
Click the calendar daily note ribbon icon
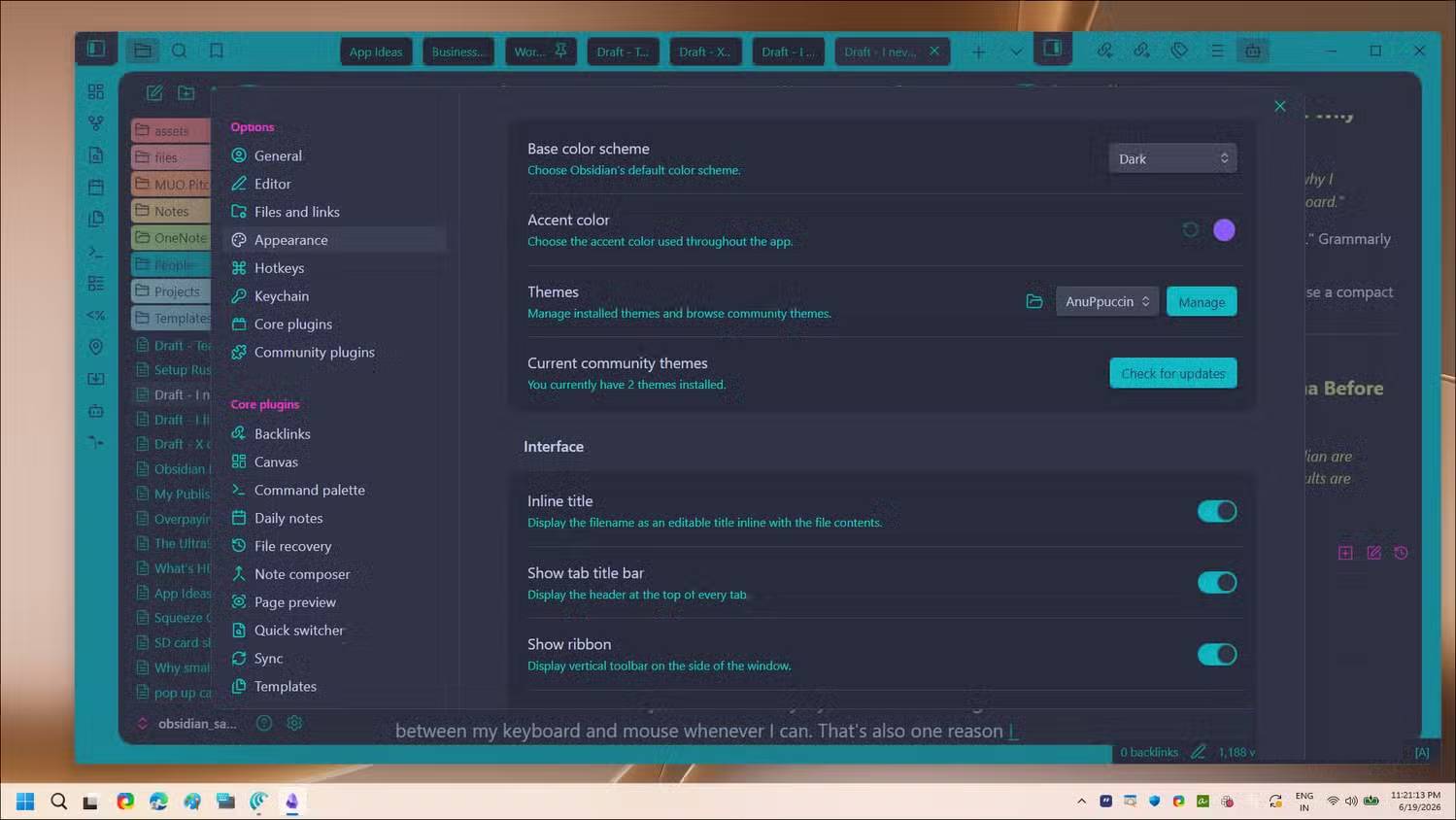[x=95, y=187]
